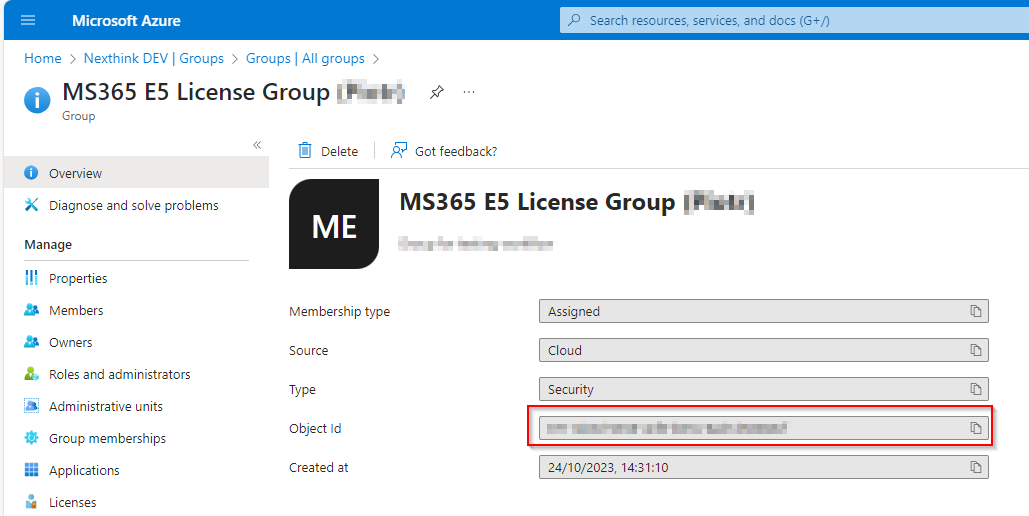Open Properties page
Image resolution: width=1029 pixels, height=516 pixels.
pos(78,278)
